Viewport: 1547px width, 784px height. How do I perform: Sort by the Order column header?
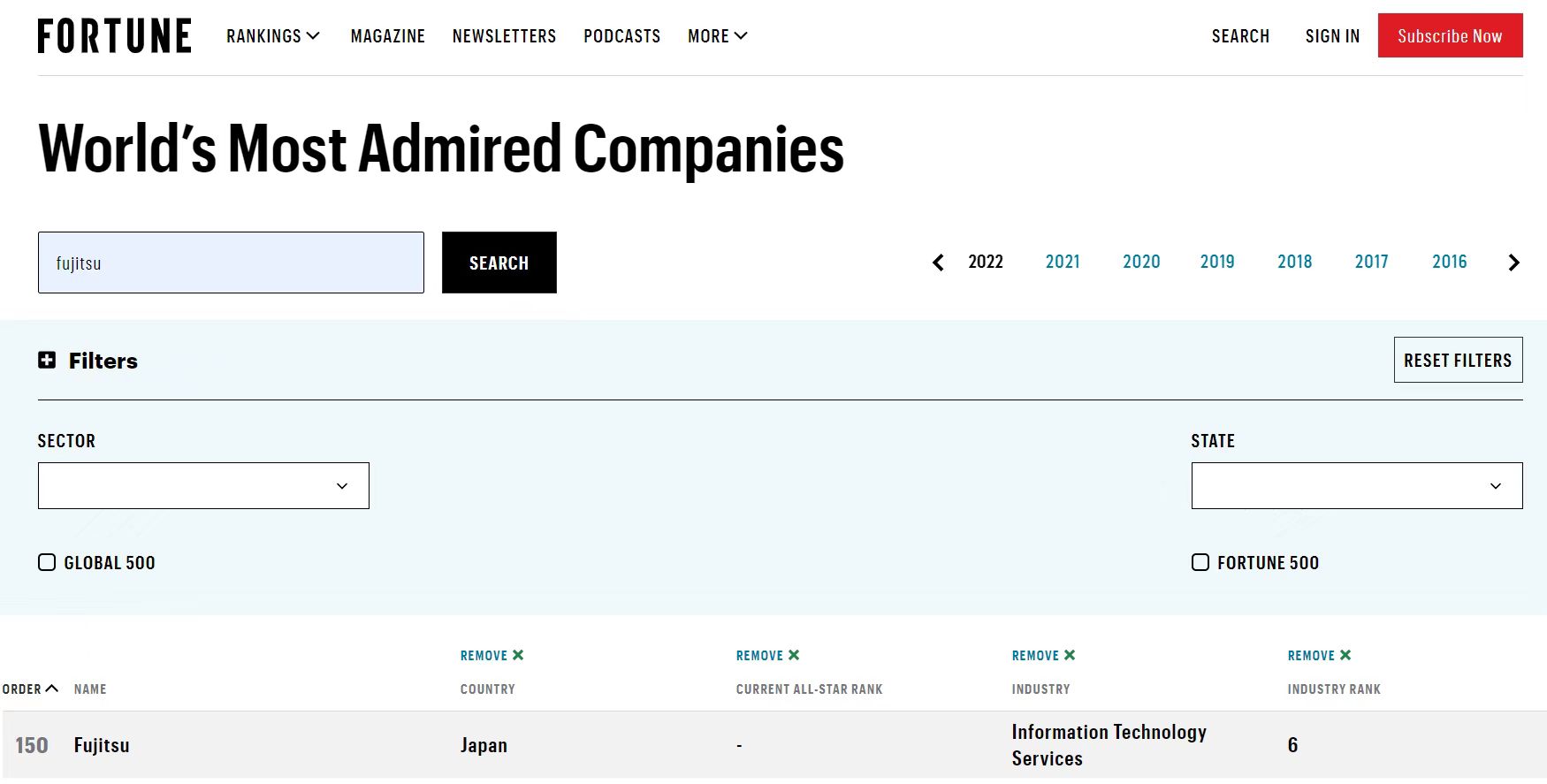(x=30, y=689)
